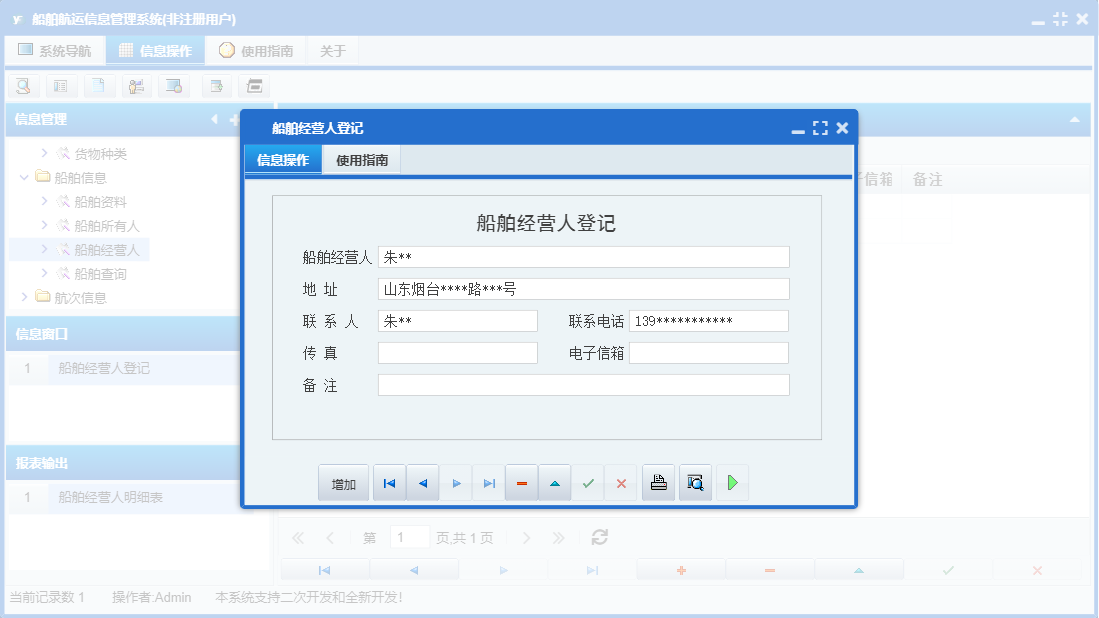The height and width of the screenshot is (618, 1099).
Task: Refresh the record list with the refresh icon
Action: click(x=599, y=537)
